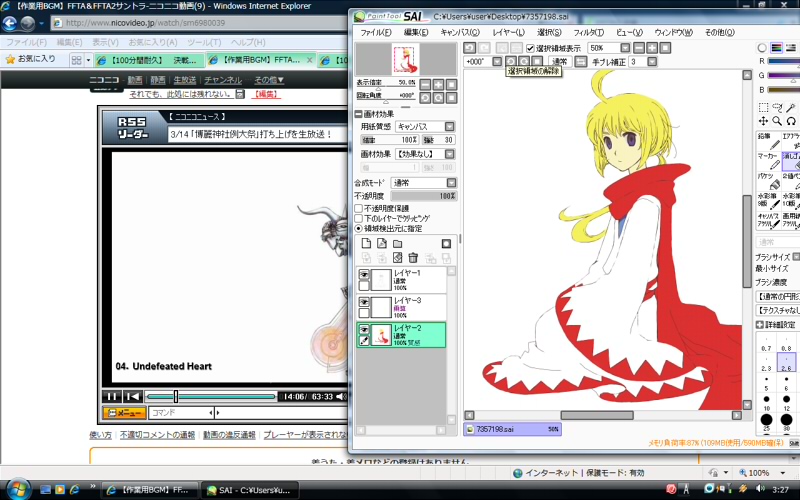Open the 画材効果 【効果なし】 dropdown

click(x=449, y=154)
